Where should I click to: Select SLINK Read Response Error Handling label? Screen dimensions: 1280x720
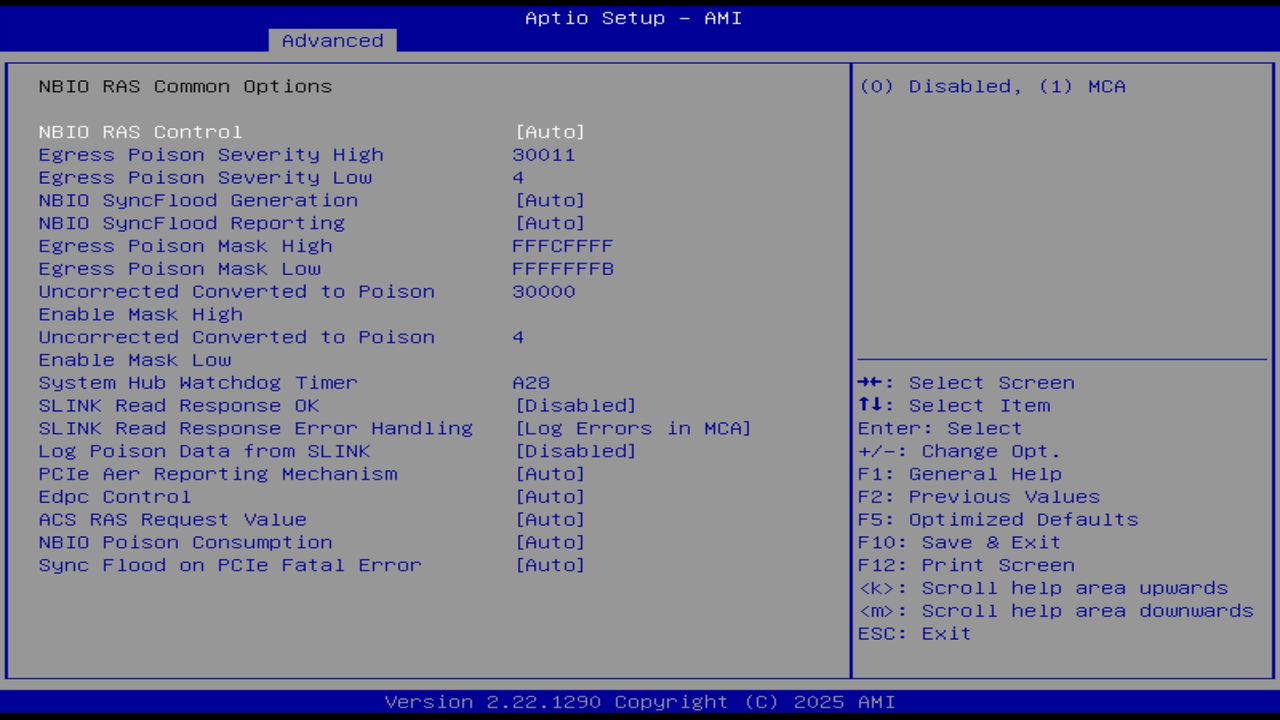256,429
